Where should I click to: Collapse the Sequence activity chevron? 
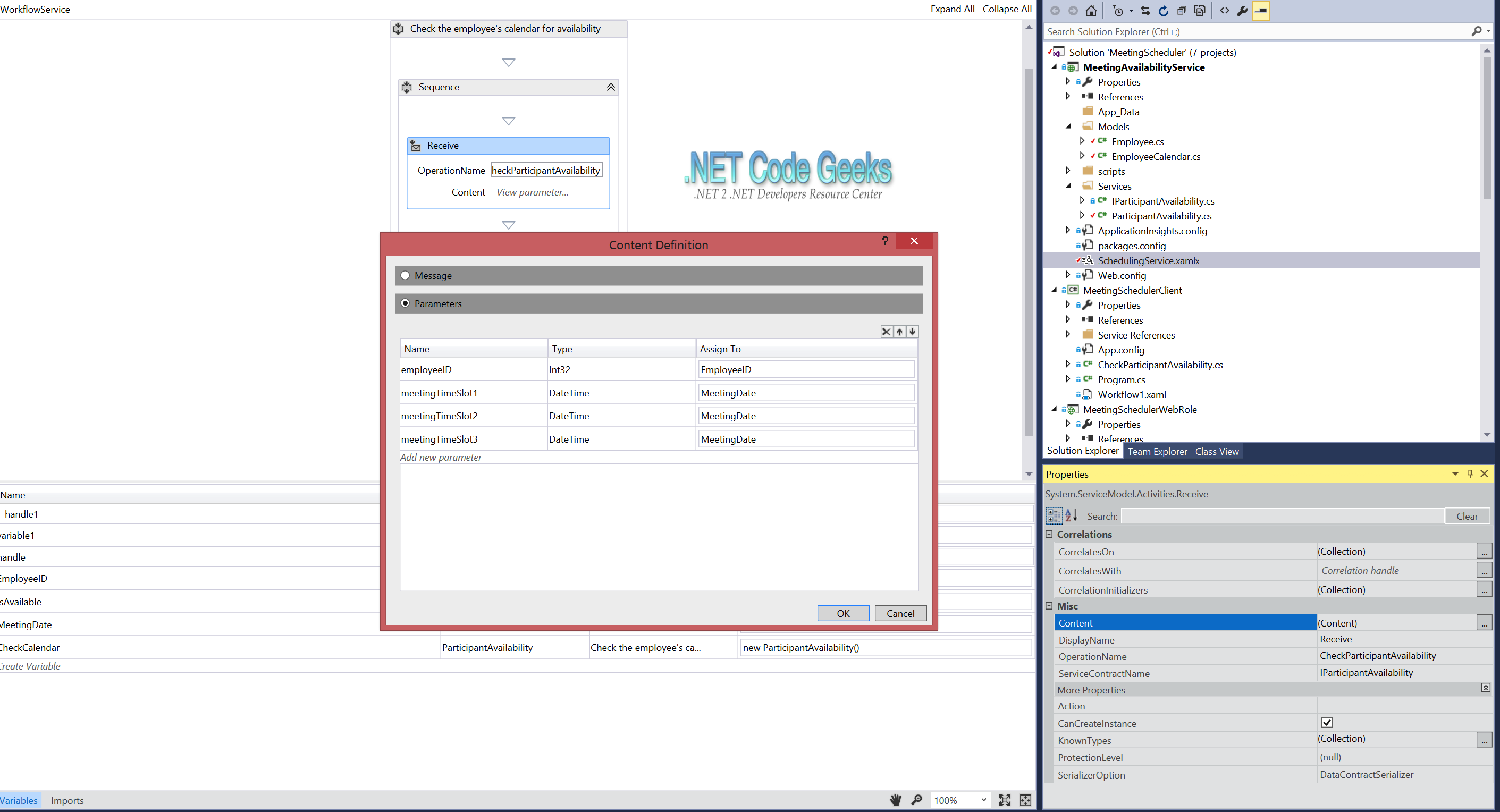pos(610,87)
